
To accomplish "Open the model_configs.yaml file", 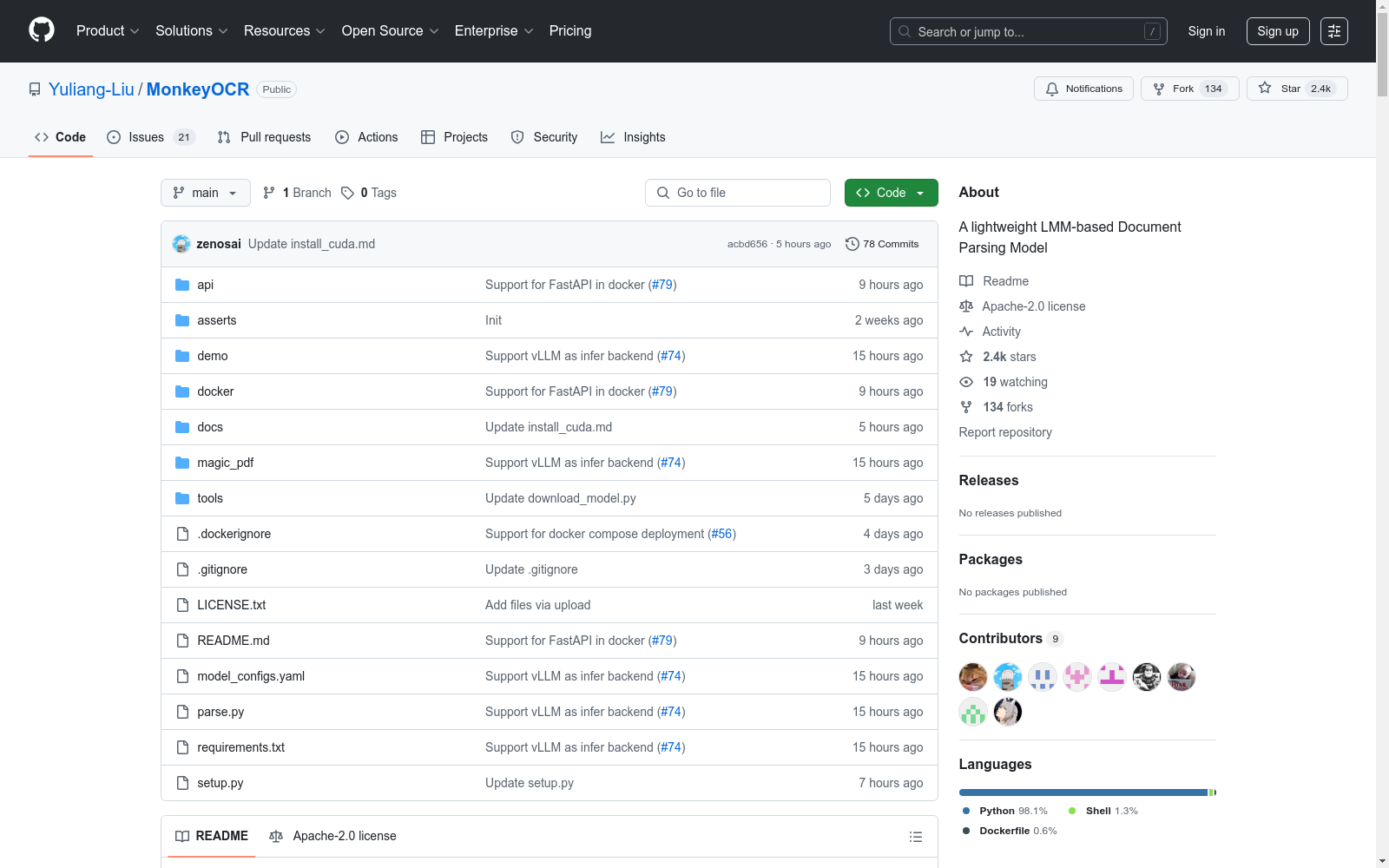I will 251,676.
